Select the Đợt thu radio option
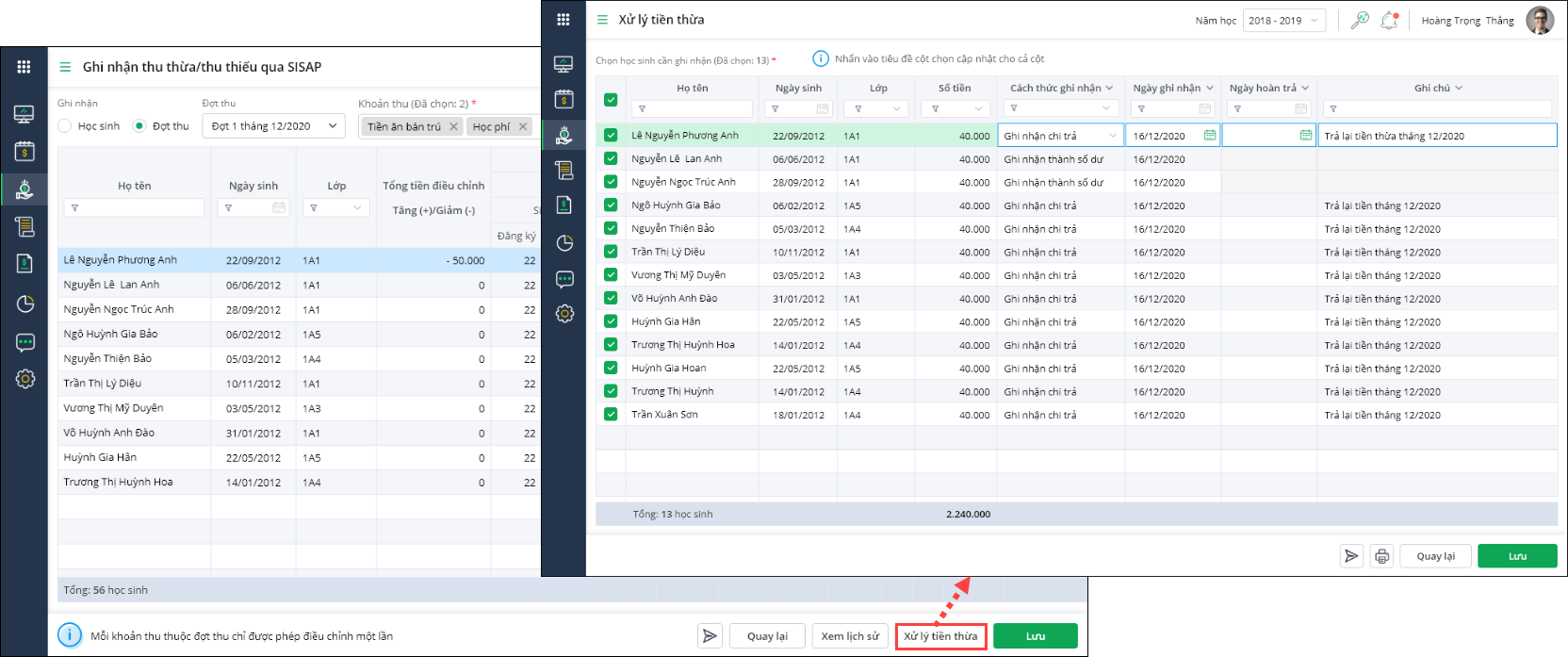This screenshot has height=657, width=1568. [x=139, y=126]
